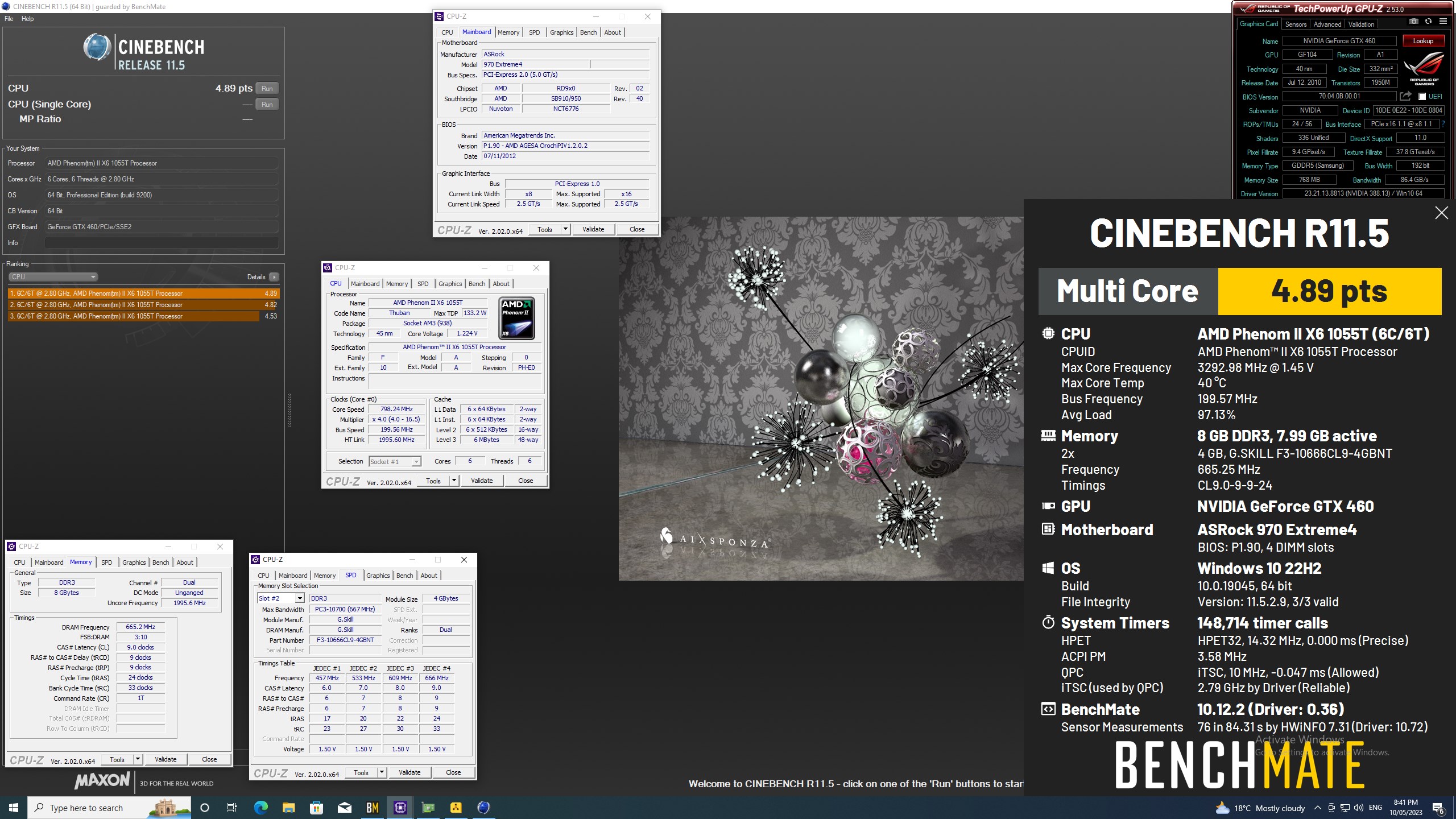Open Microsoft Store from the taskbar
1456x819 pixels.
316,808
